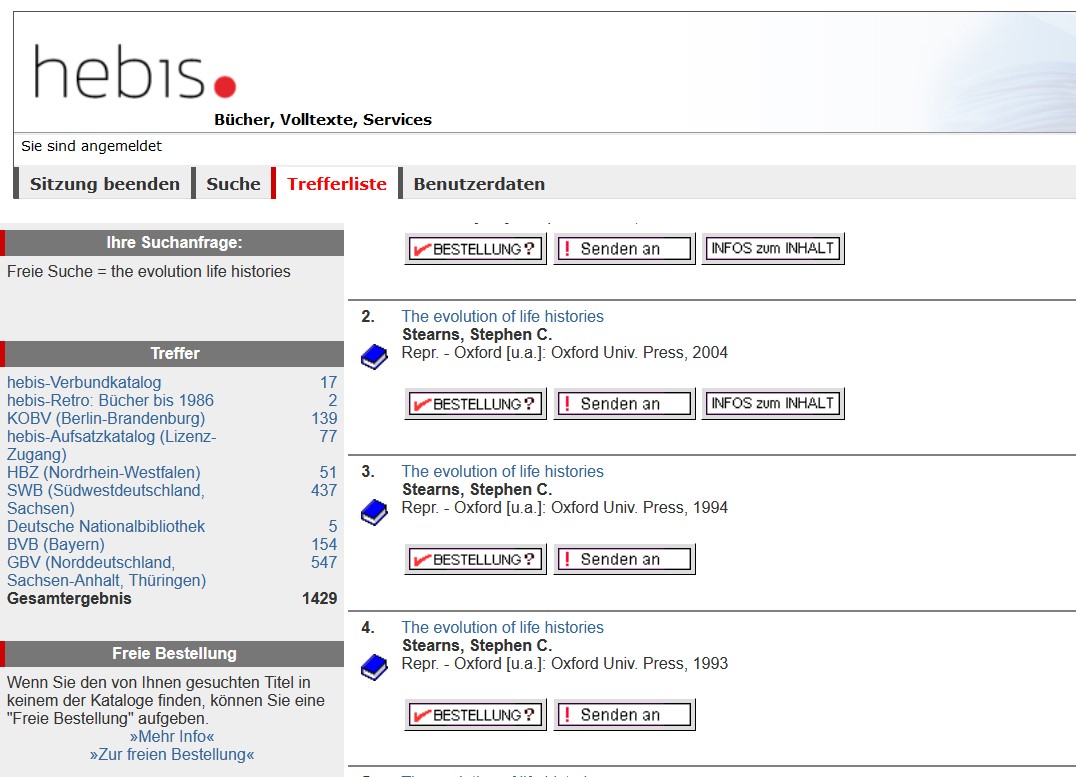Click the Gesamtergebnis label
Screen dimensions: 1076x777
coord(69,599)
